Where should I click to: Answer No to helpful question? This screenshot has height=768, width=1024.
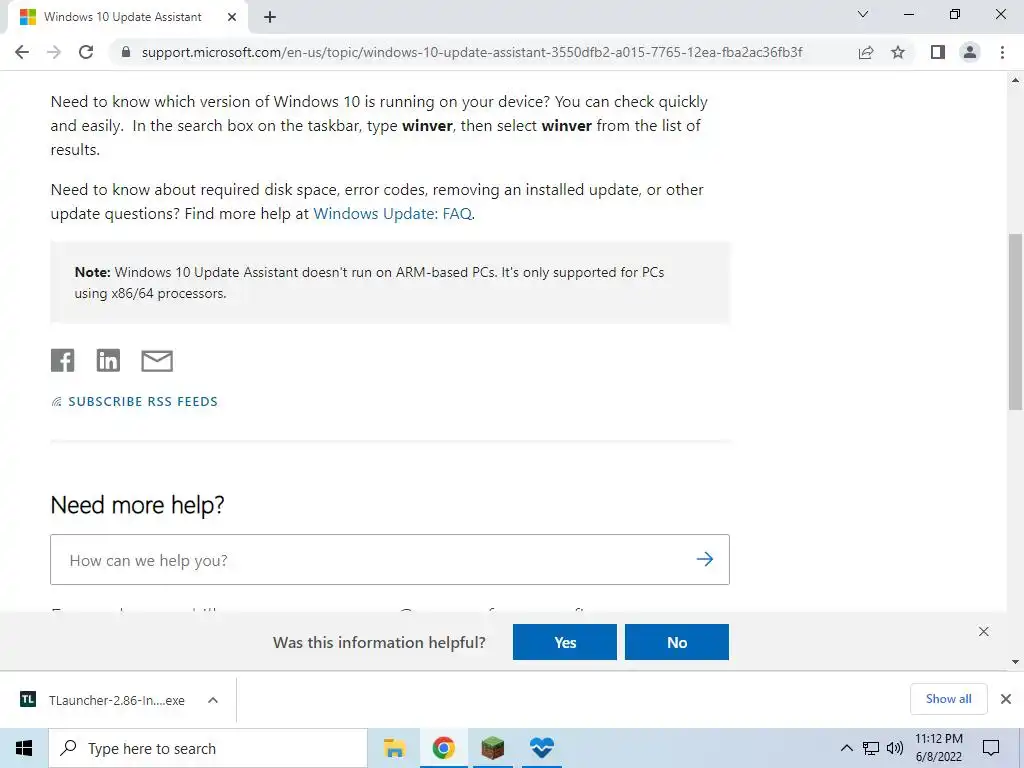click(x=677, y=642)
